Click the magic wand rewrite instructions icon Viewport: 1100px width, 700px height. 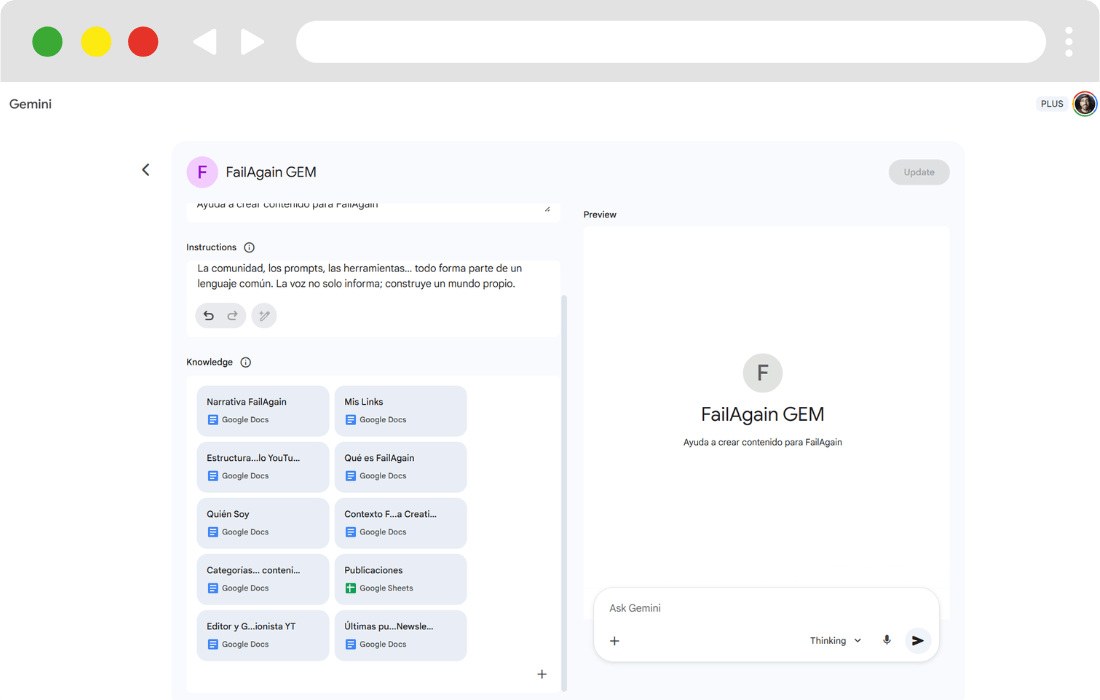[264, 316]
